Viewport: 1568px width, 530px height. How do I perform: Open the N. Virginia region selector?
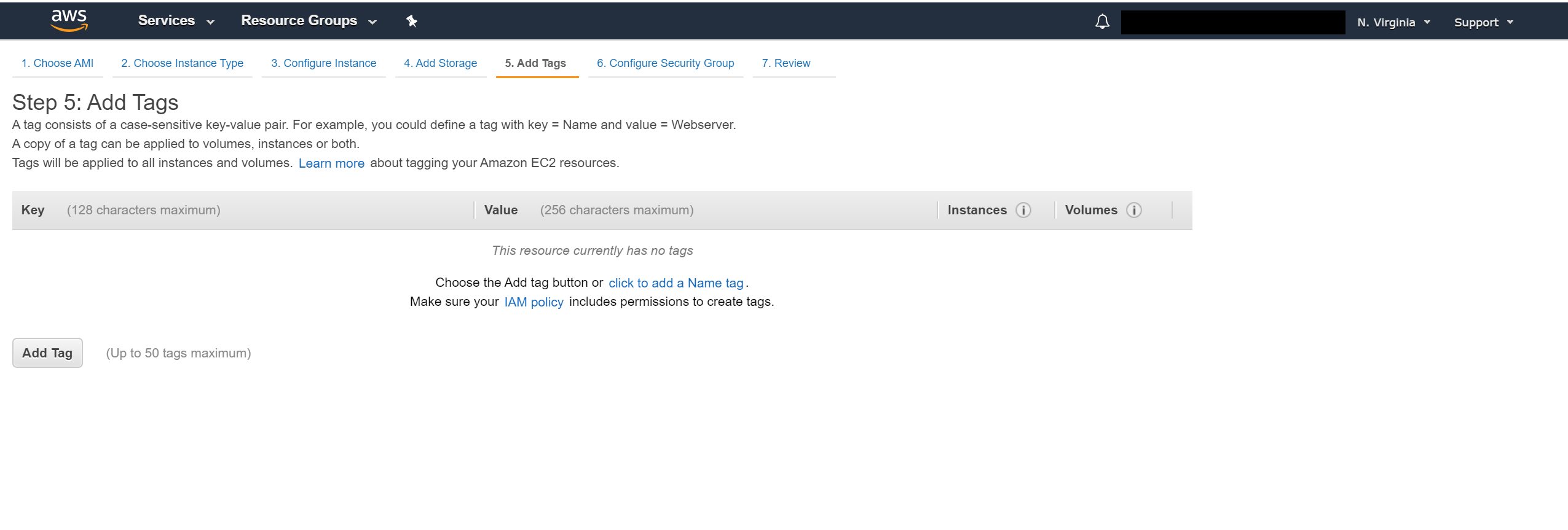coord(1393,22)
